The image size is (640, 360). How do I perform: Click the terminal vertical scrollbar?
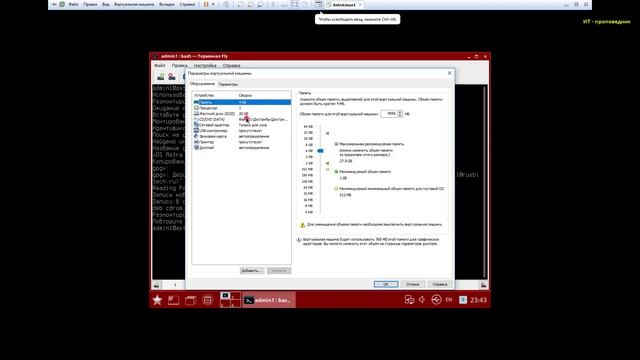pyautogui.click(x=485, y=182)
